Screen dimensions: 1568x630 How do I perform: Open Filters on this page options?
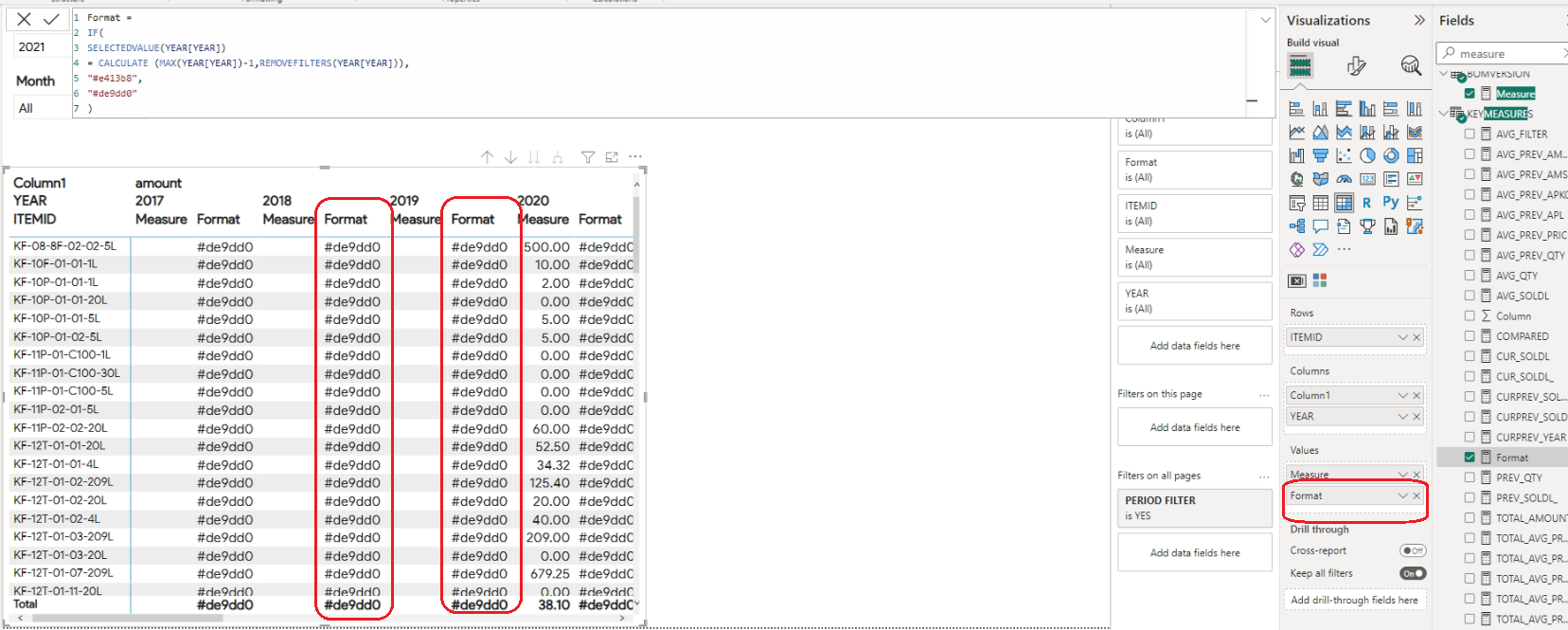1264,394
